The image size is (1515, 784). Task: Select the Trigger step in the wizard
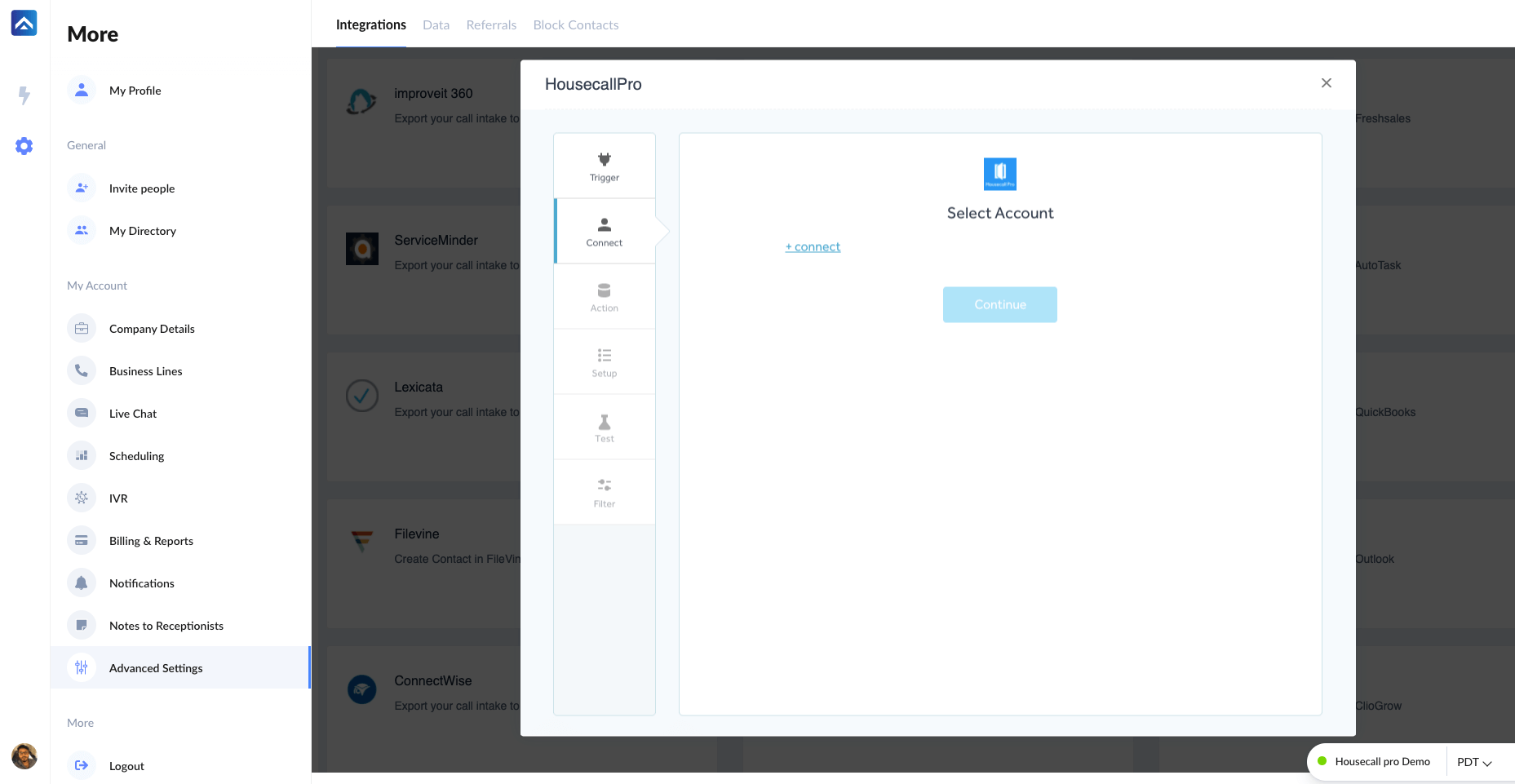tap(605, 166)
